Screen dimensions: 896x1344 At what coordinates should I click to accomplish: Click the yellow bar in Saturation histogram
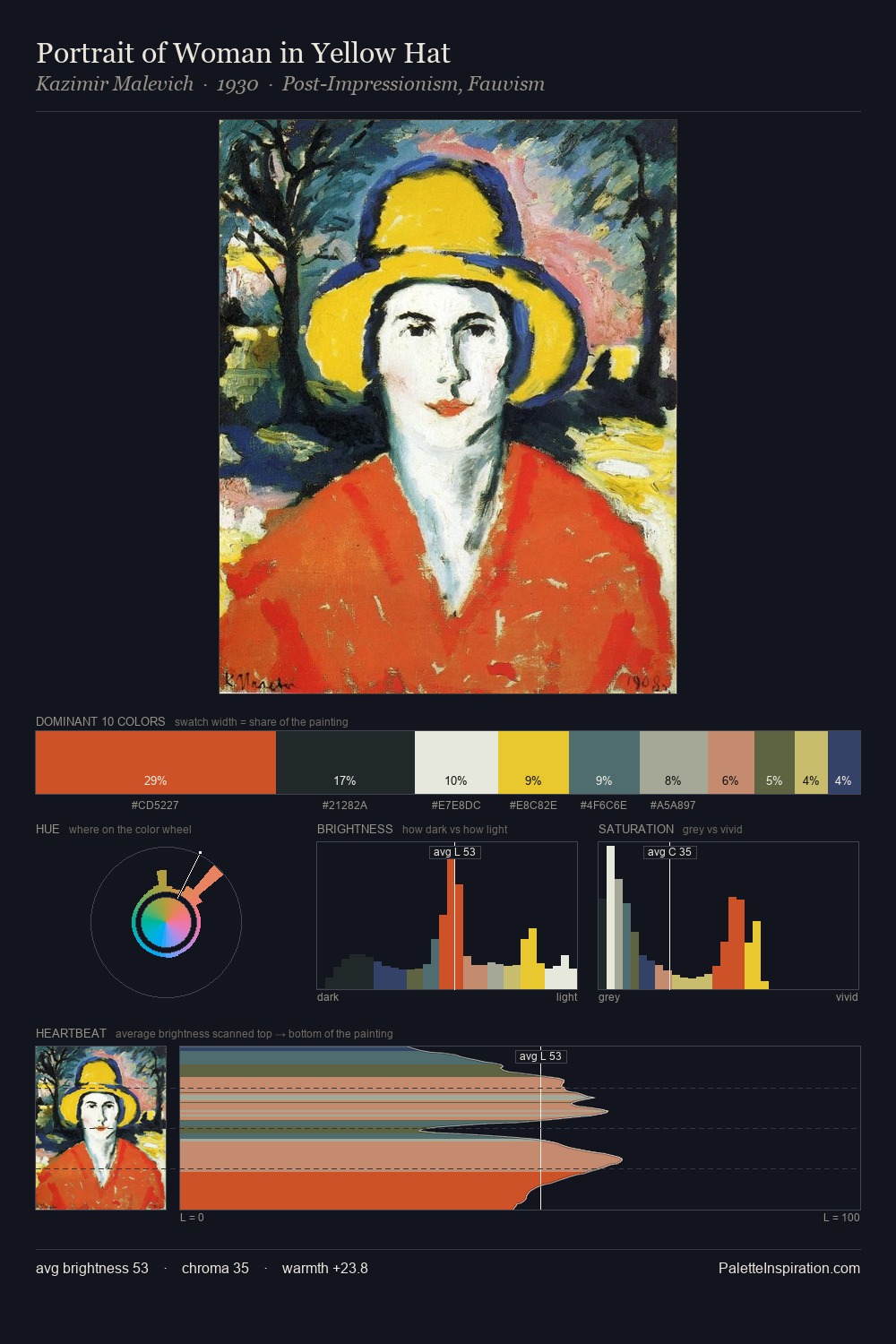coord(757,954)
